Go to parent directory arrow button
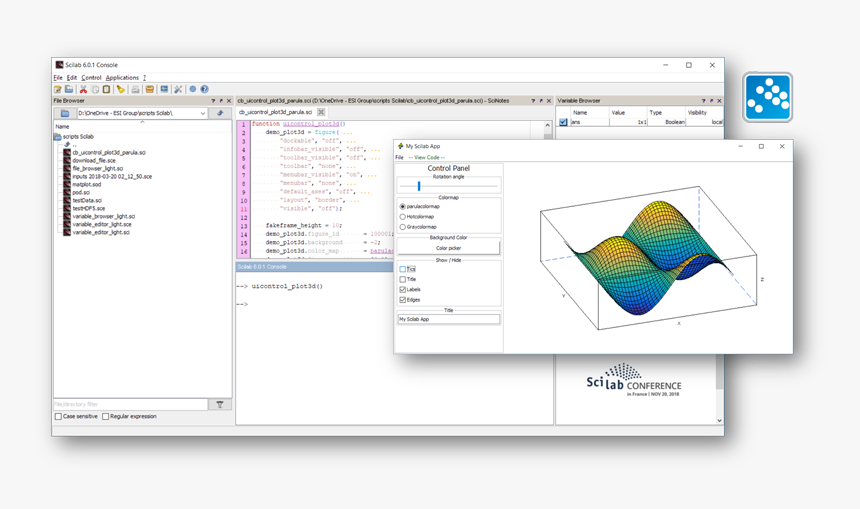The height and width of the screenshot is (509, 860). point(220,113)
